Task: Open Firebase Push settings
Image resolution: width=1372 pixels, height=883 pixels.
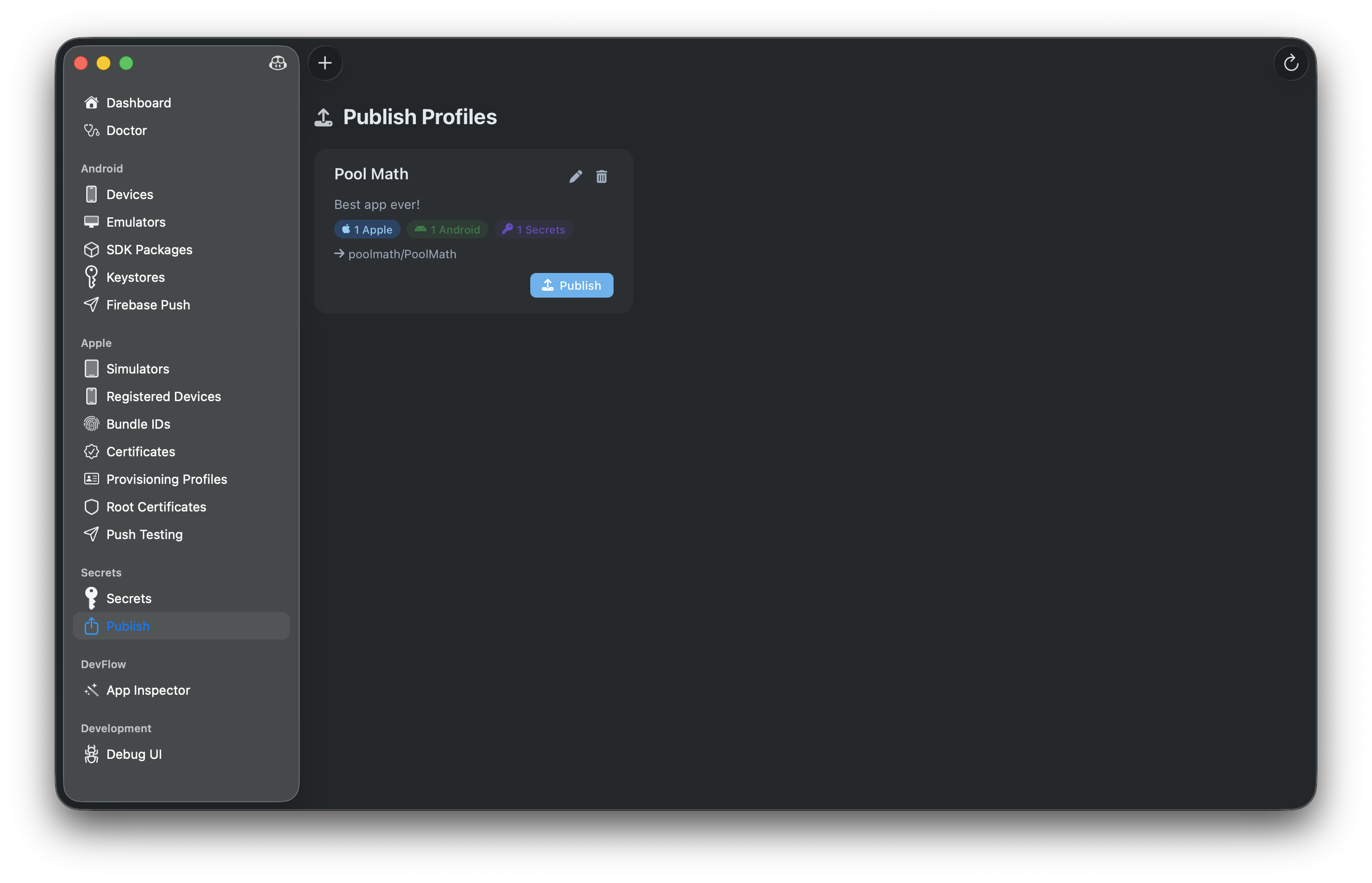Action: (x=147, y=305)
